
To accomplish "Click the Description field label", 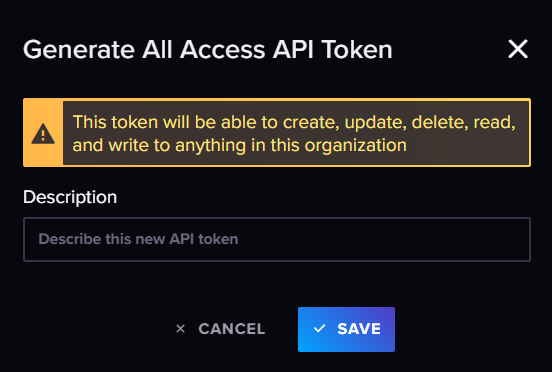I will (70, 197).
